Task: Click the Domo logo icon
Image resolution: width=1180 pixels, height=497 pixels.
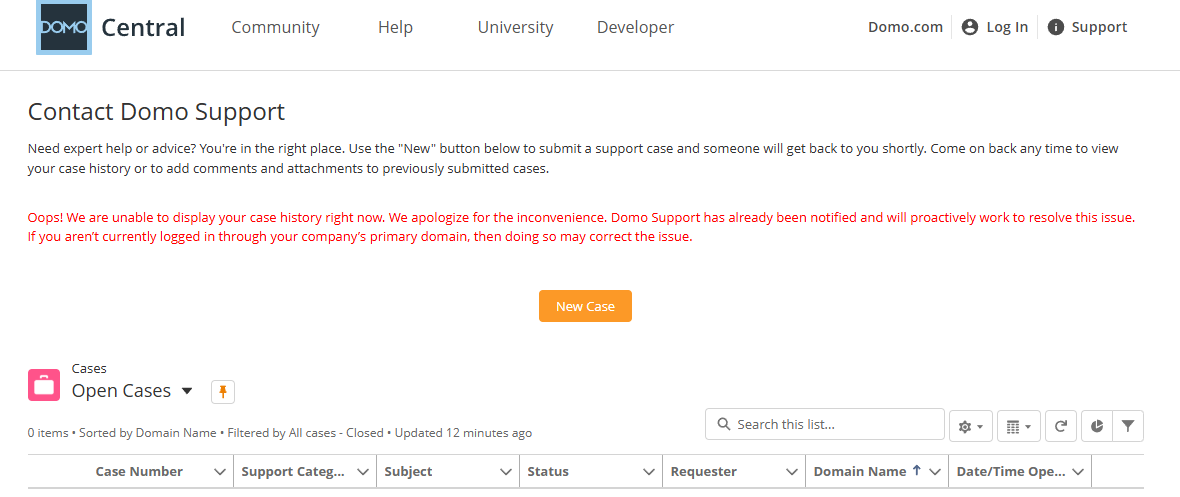Action: point(64,28)
